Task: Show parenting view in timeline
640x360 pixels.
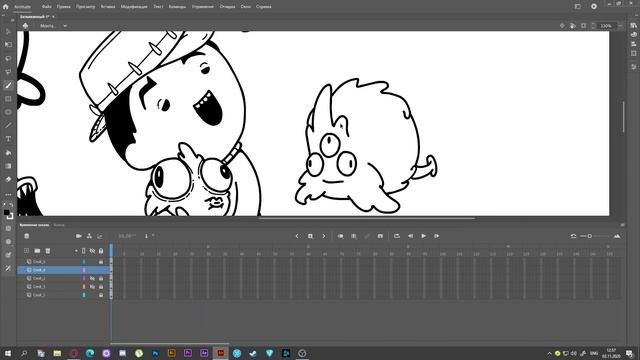Action: tap(89, 236)
